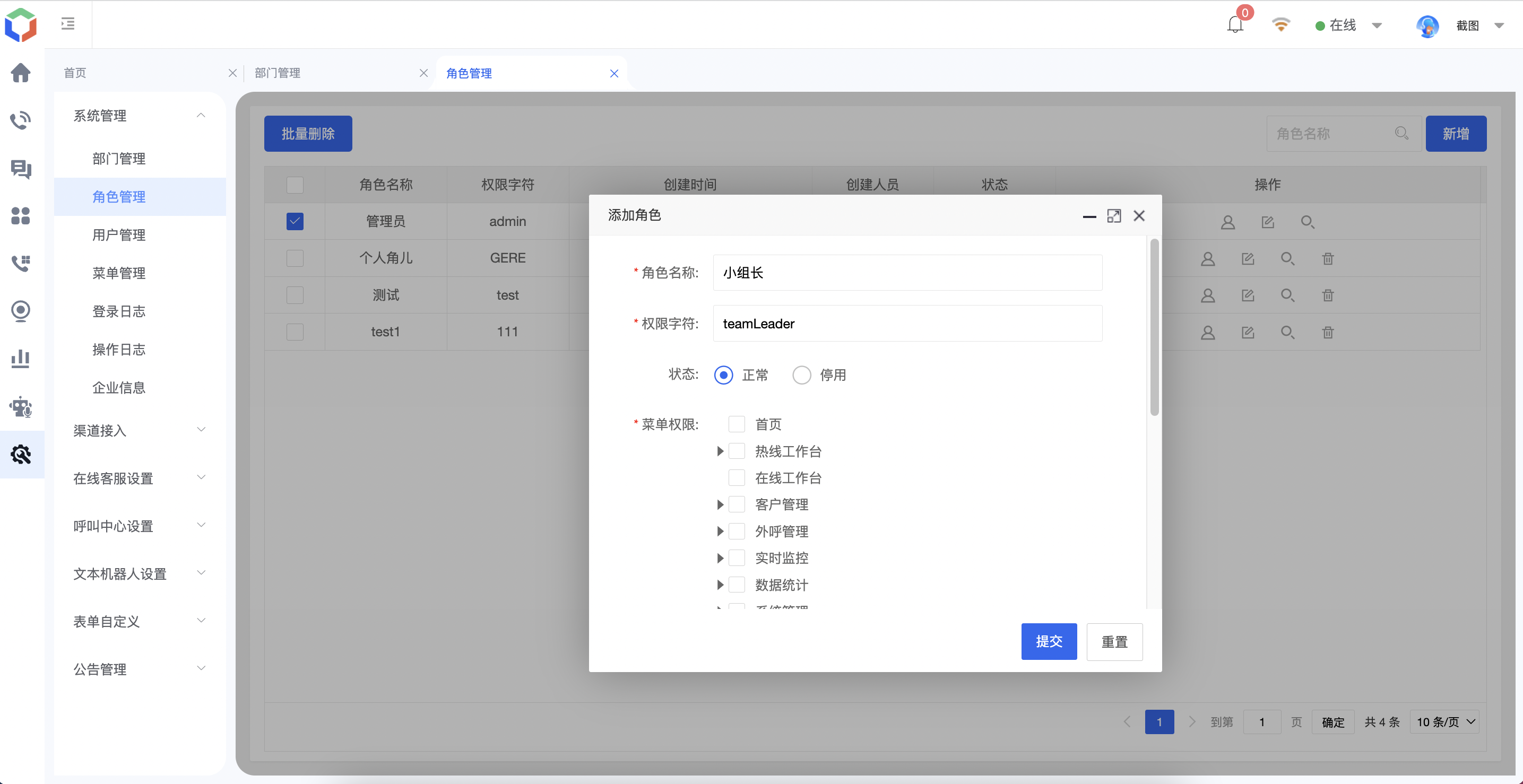Image resolution: width=1523 pixels, height=784 pixels.
Task: Click the 新增 add button
Action: coord(1456,134)
